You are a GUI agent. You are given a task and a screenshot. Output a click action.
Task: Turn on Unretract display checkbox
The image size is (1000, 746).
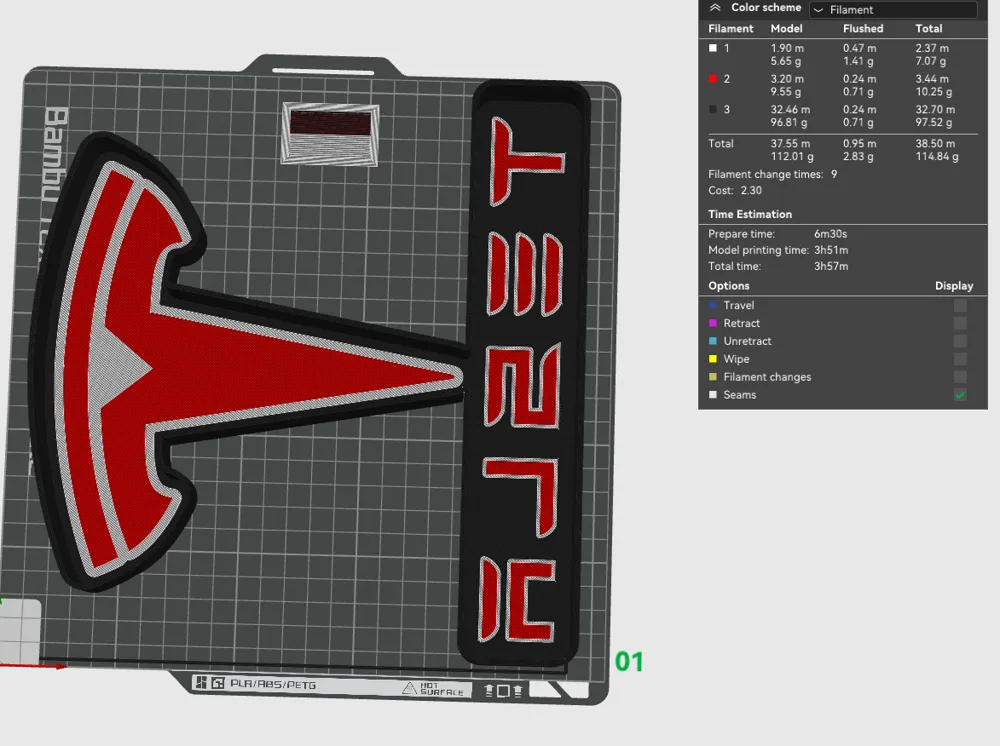click(x=960, y=341)
